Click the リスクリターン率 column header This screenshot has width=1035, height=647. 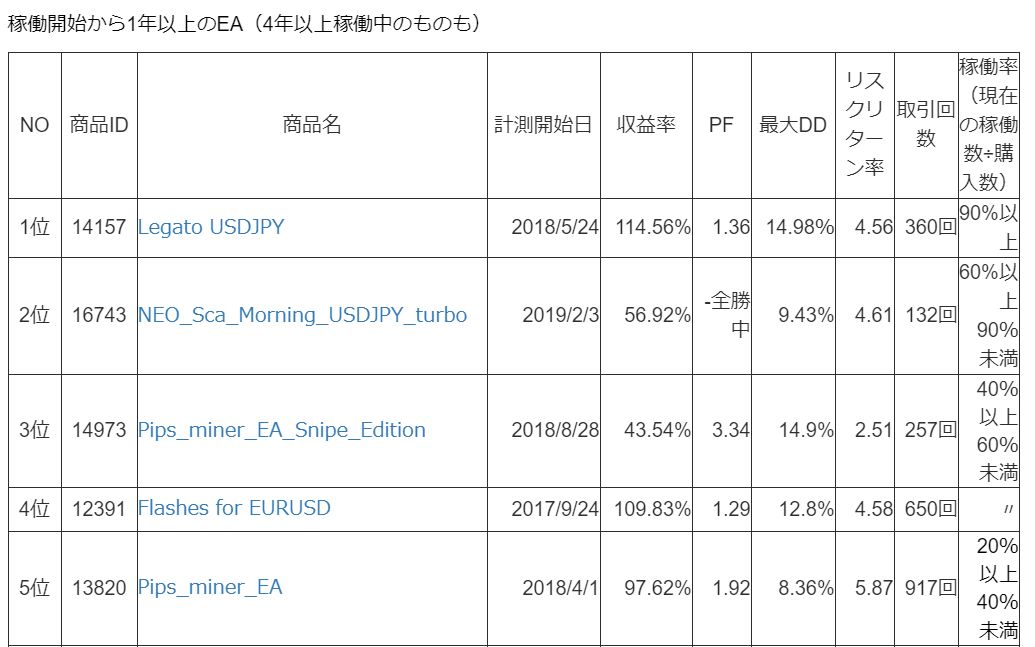click(865, 125)
